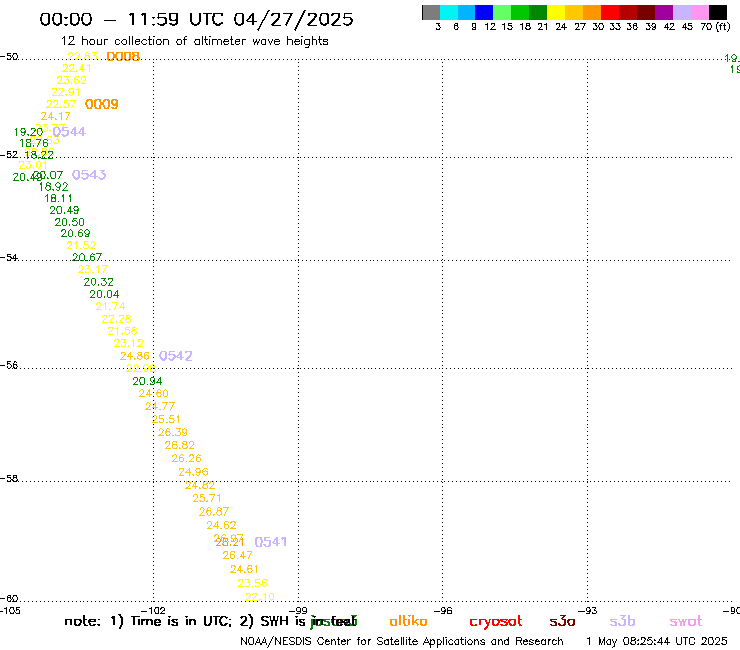
Task: Select the pure blue legend swatch above 12
Action: pos(484,12)
